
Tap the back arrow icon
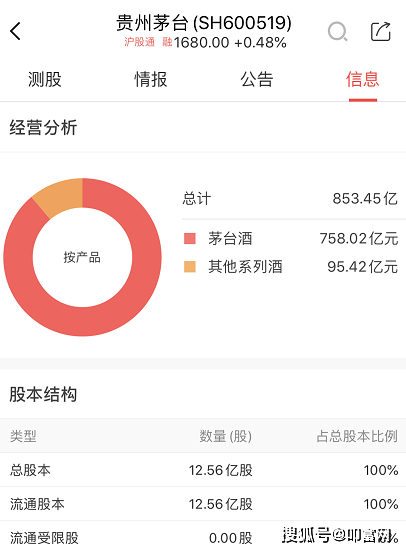(x=15, y=31)
